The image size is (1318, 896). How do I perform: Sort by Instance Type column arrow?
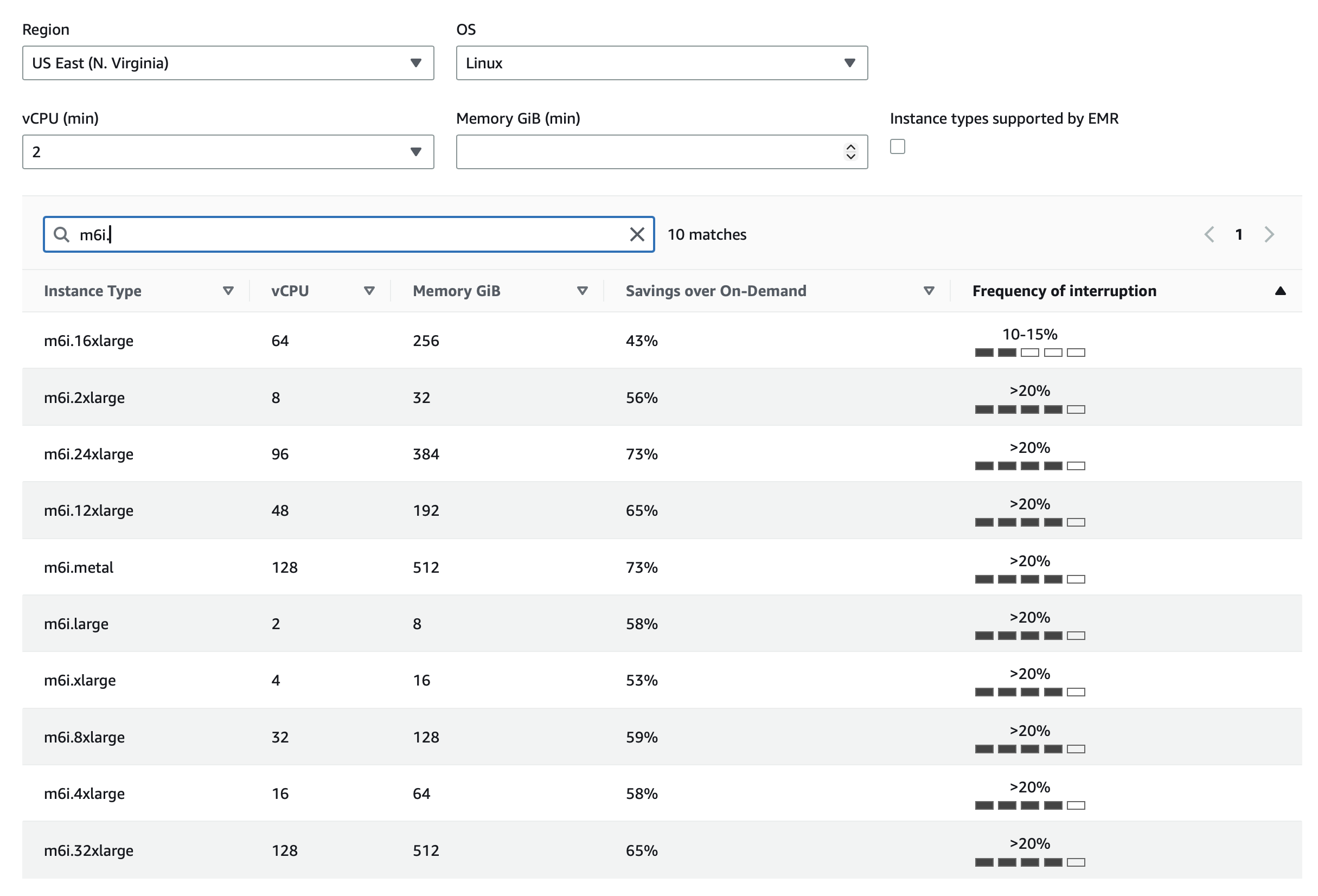(228, 291)
